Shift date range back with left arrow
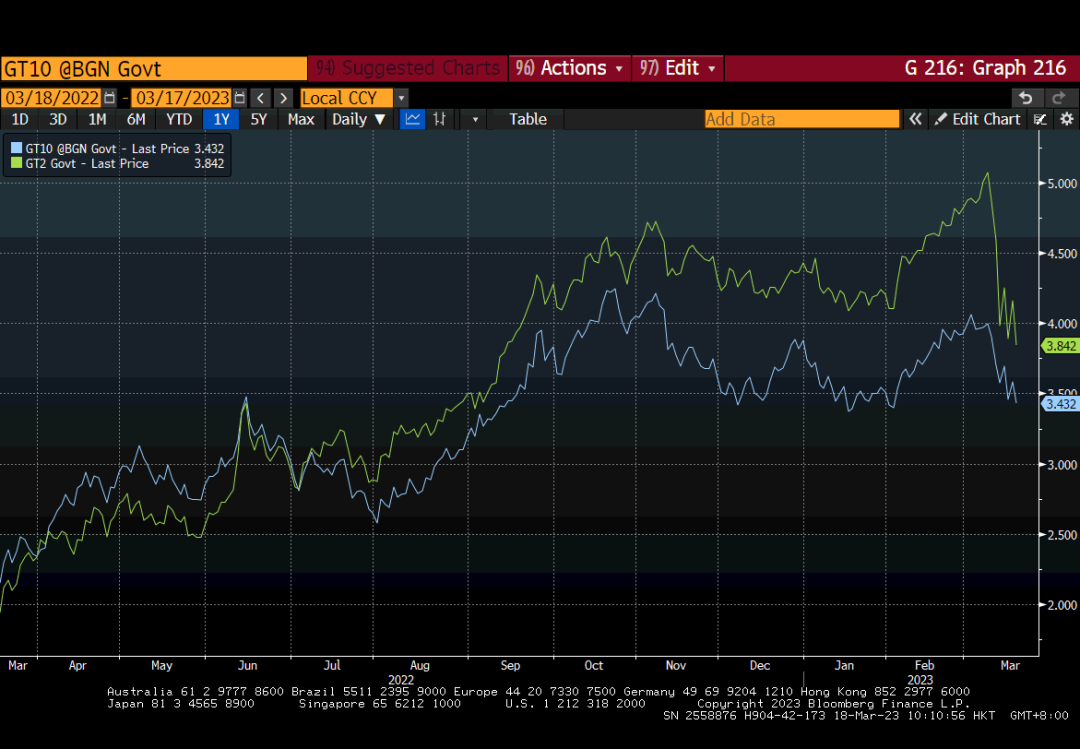The height and width of the screenshot is (749, 1080). point(260,98)
